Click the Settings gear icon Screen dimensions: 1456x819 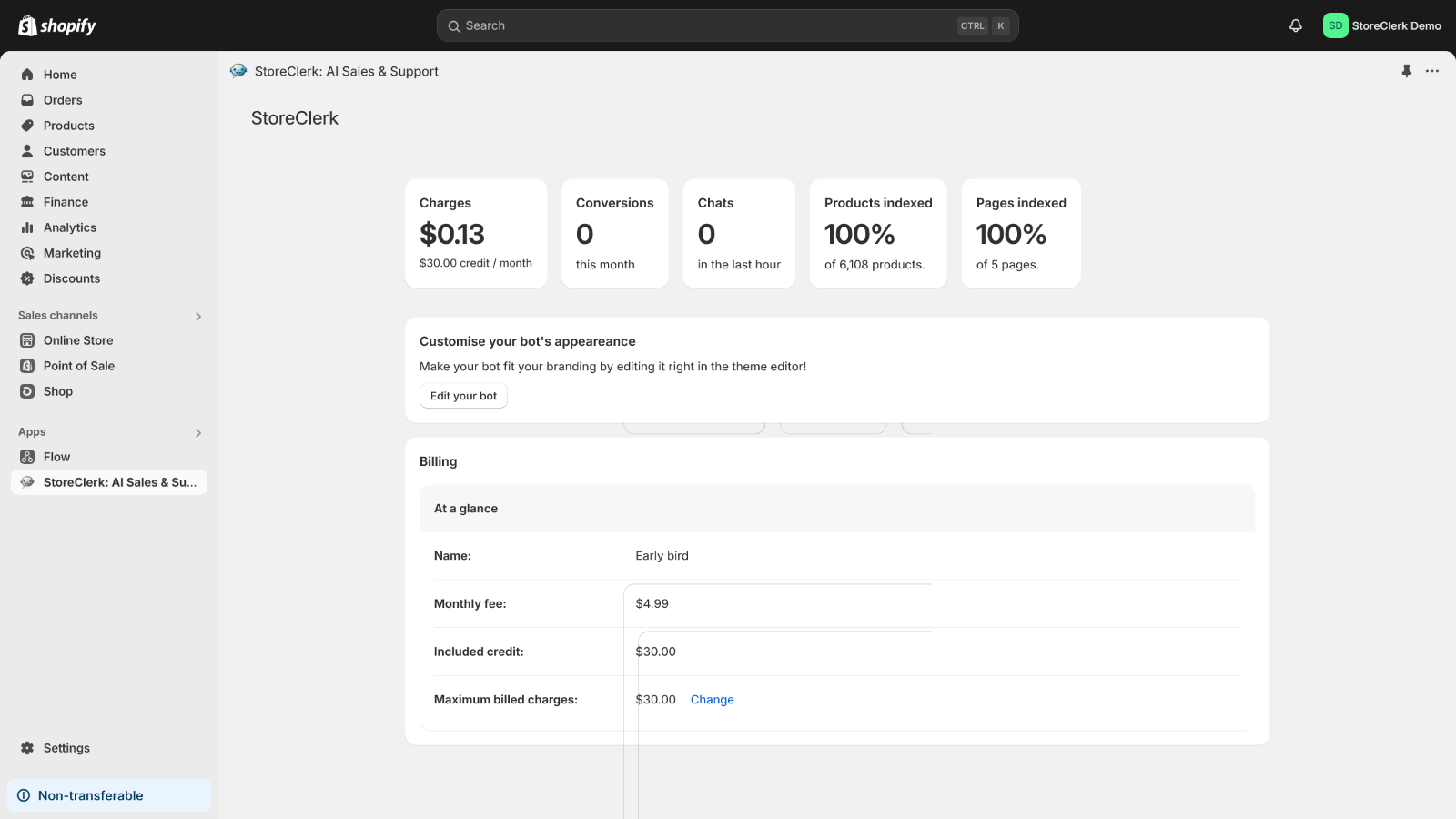pyautogui.click(x=27, y=748)
